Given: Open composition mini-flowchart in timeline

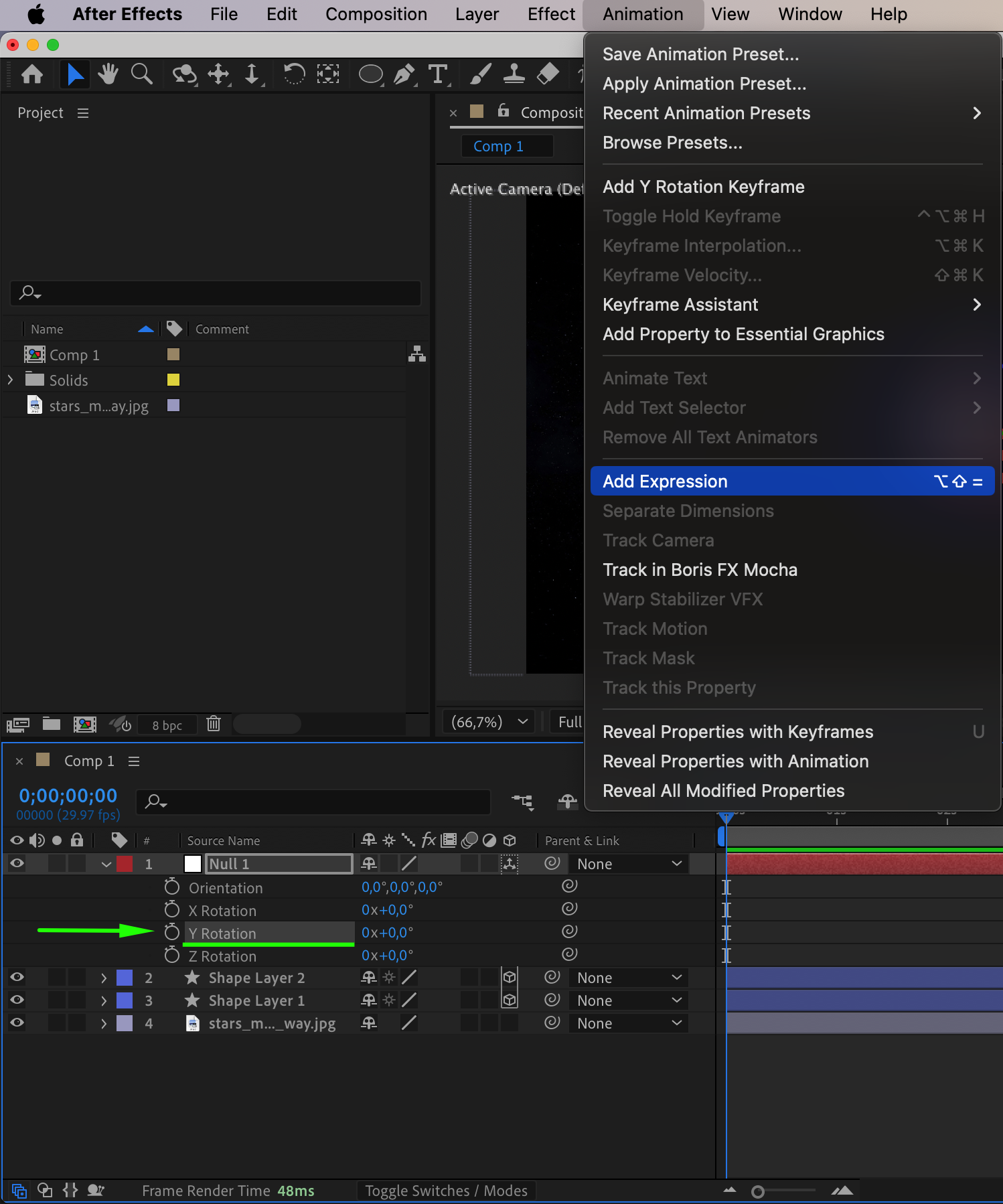Looking at the screenshot, I should (522, 801).
